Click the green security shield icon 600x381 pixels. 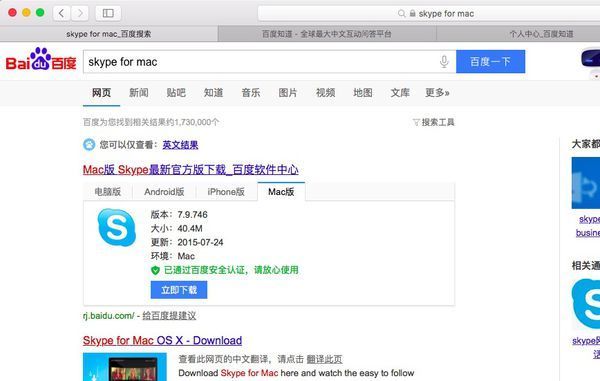coord(155,270)
